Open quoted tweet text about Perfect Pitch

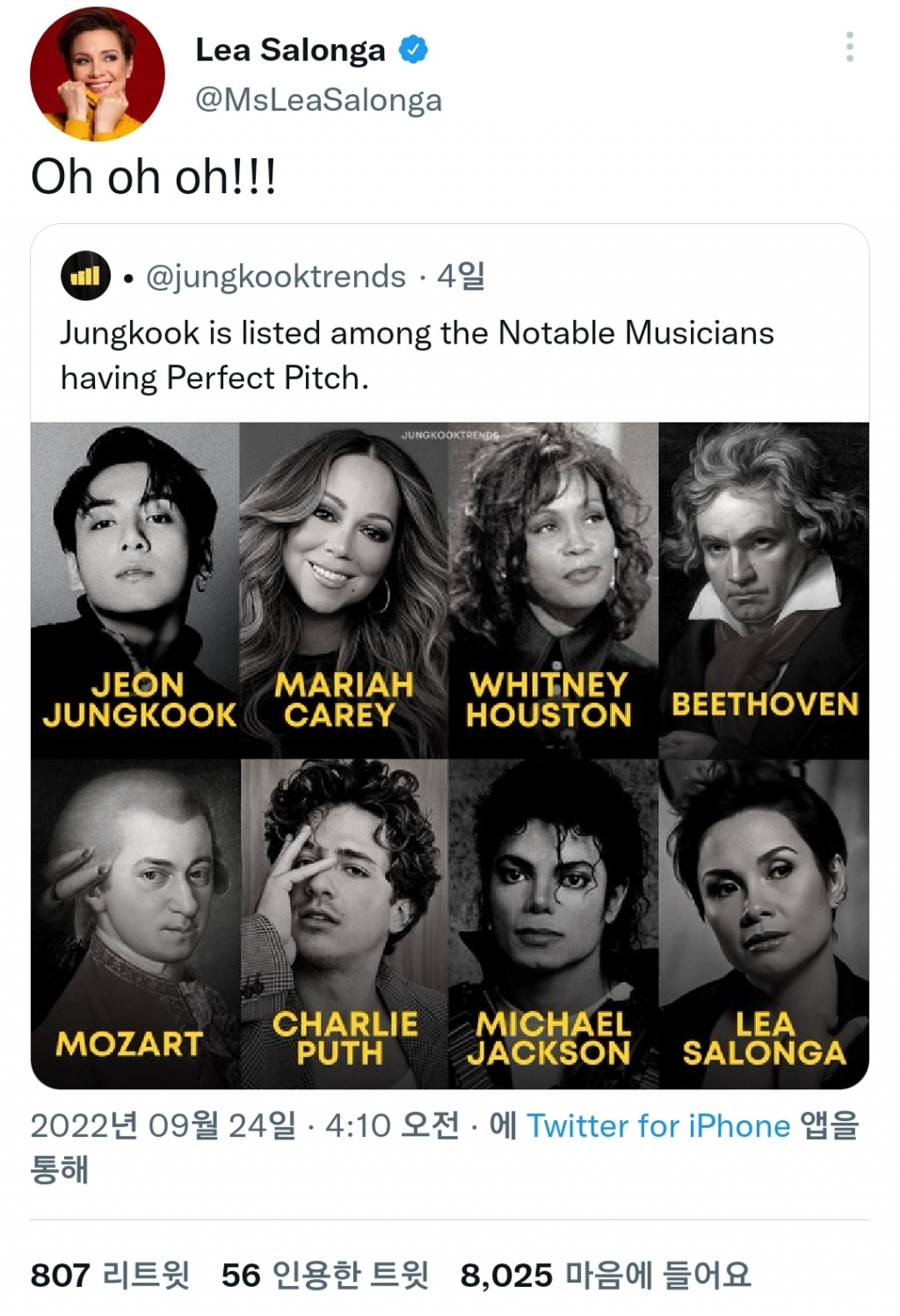(417, 355)
